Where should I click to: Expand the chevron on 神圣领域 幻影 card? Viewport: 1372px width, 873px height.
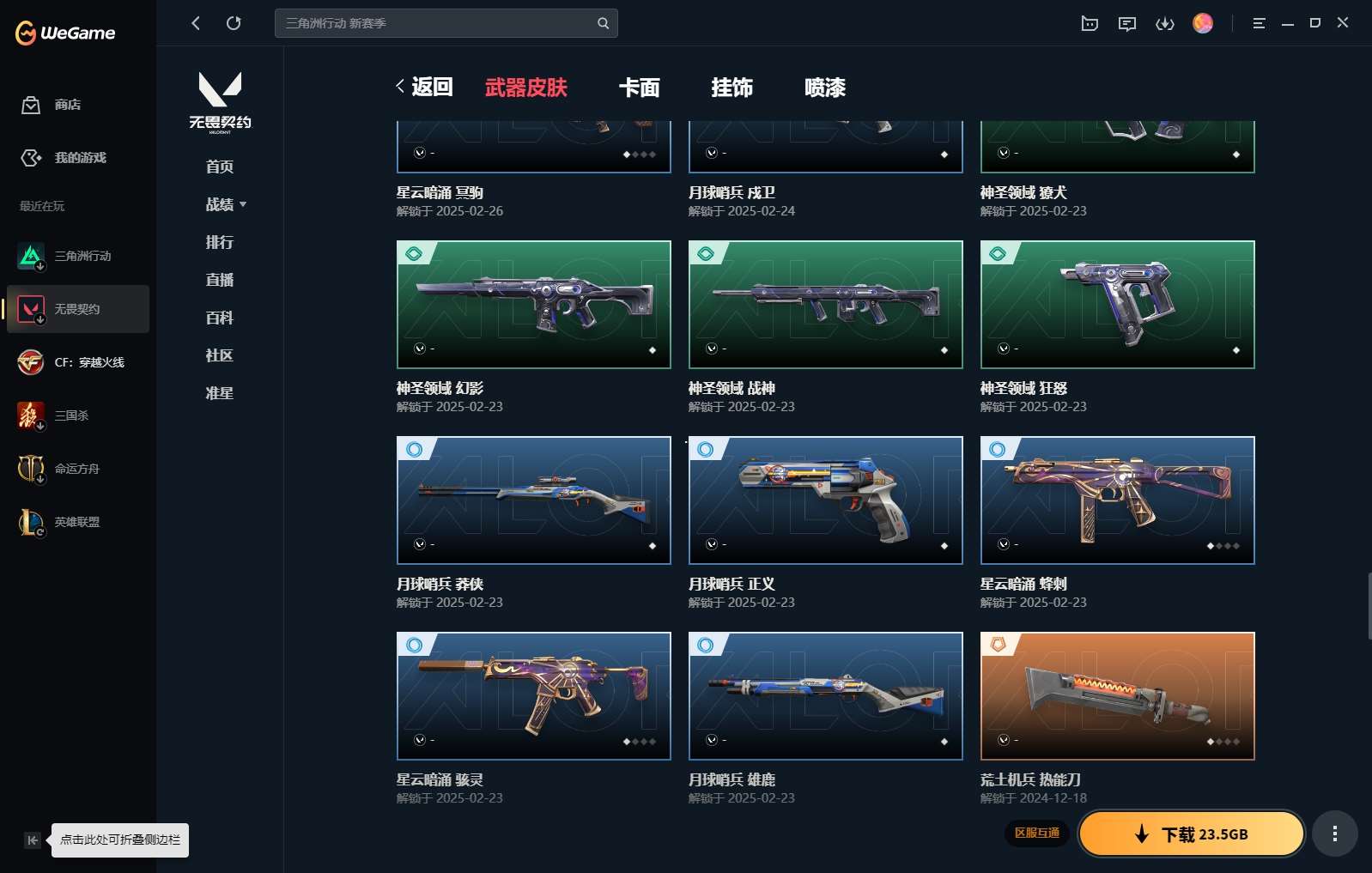coord(420,349)
